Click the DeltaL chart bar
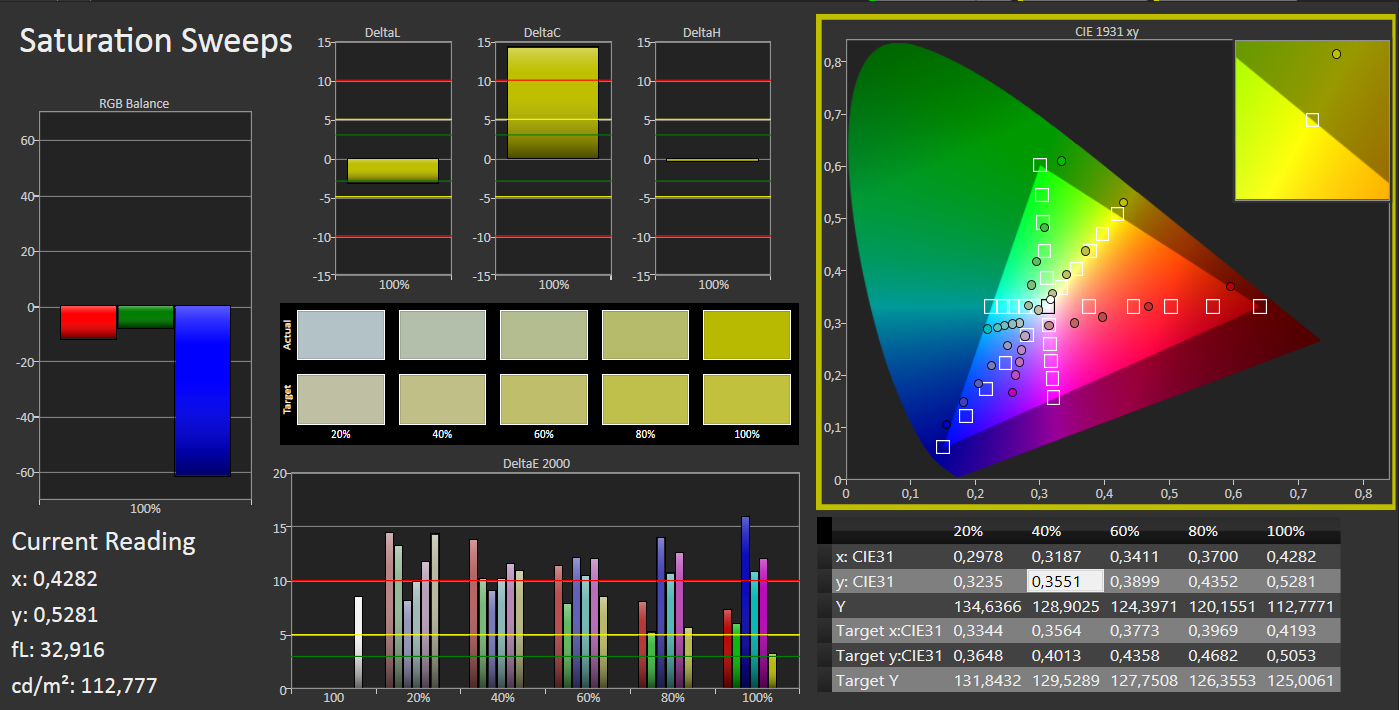Screen dimensions: 1399x710 point(393,171)
